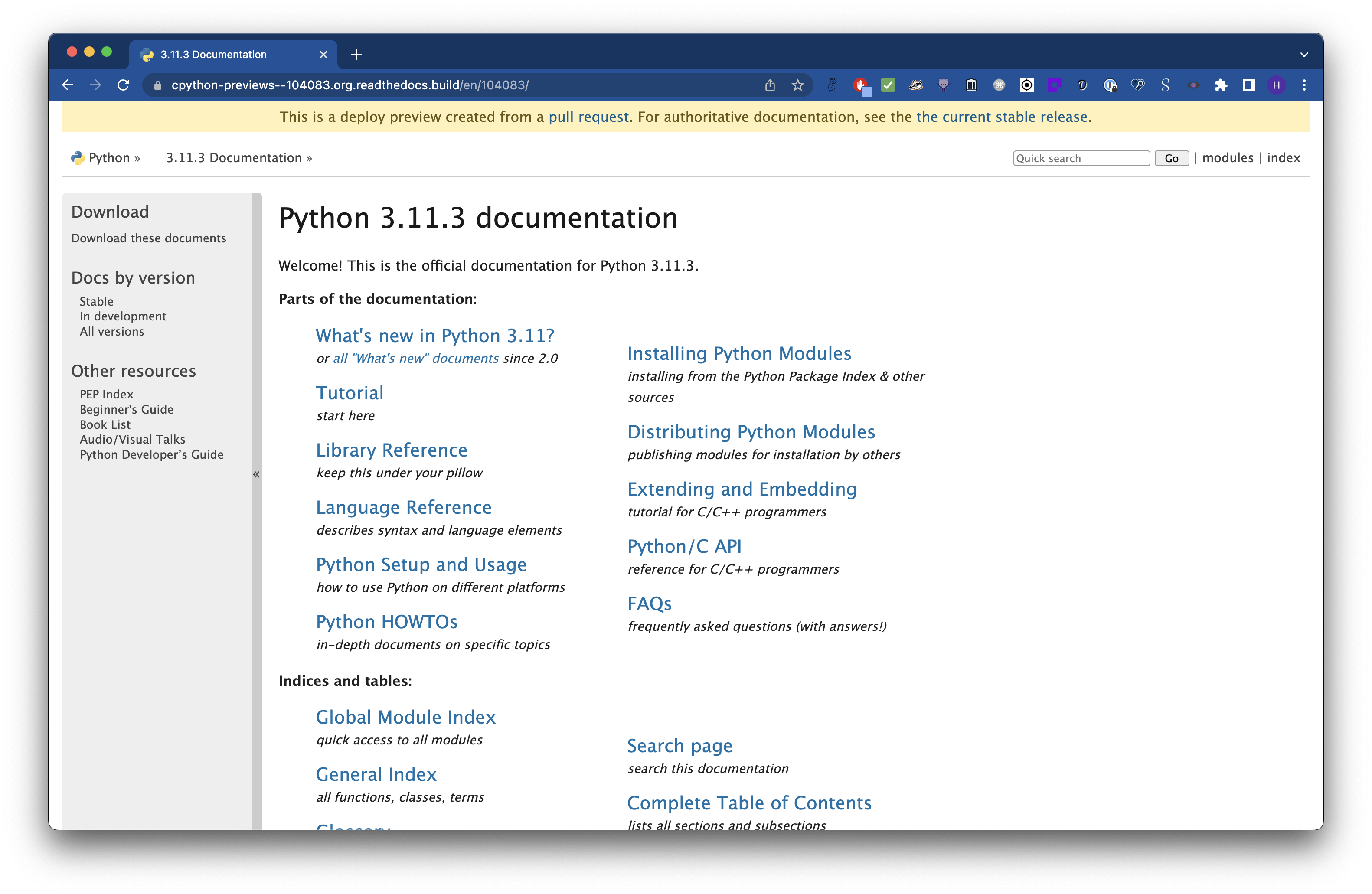
Task: Click the share page icon in address bar
Action: tap(770, 85)
